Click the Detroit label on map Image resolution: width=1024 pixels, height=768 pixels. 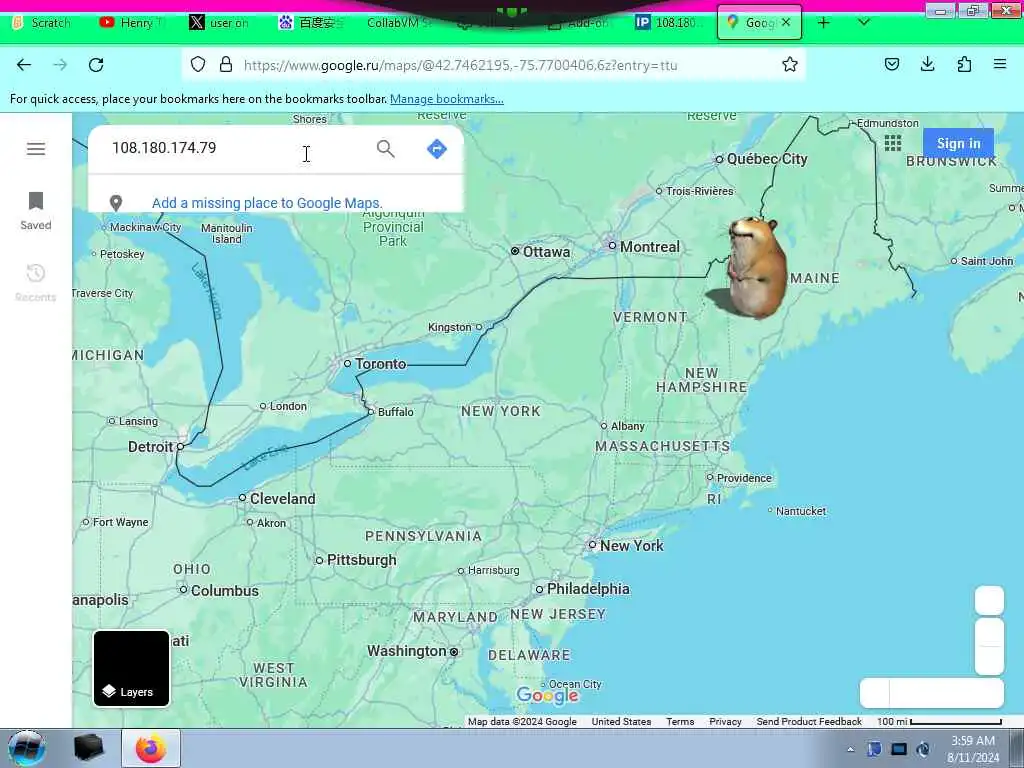[x=150, y=447]
